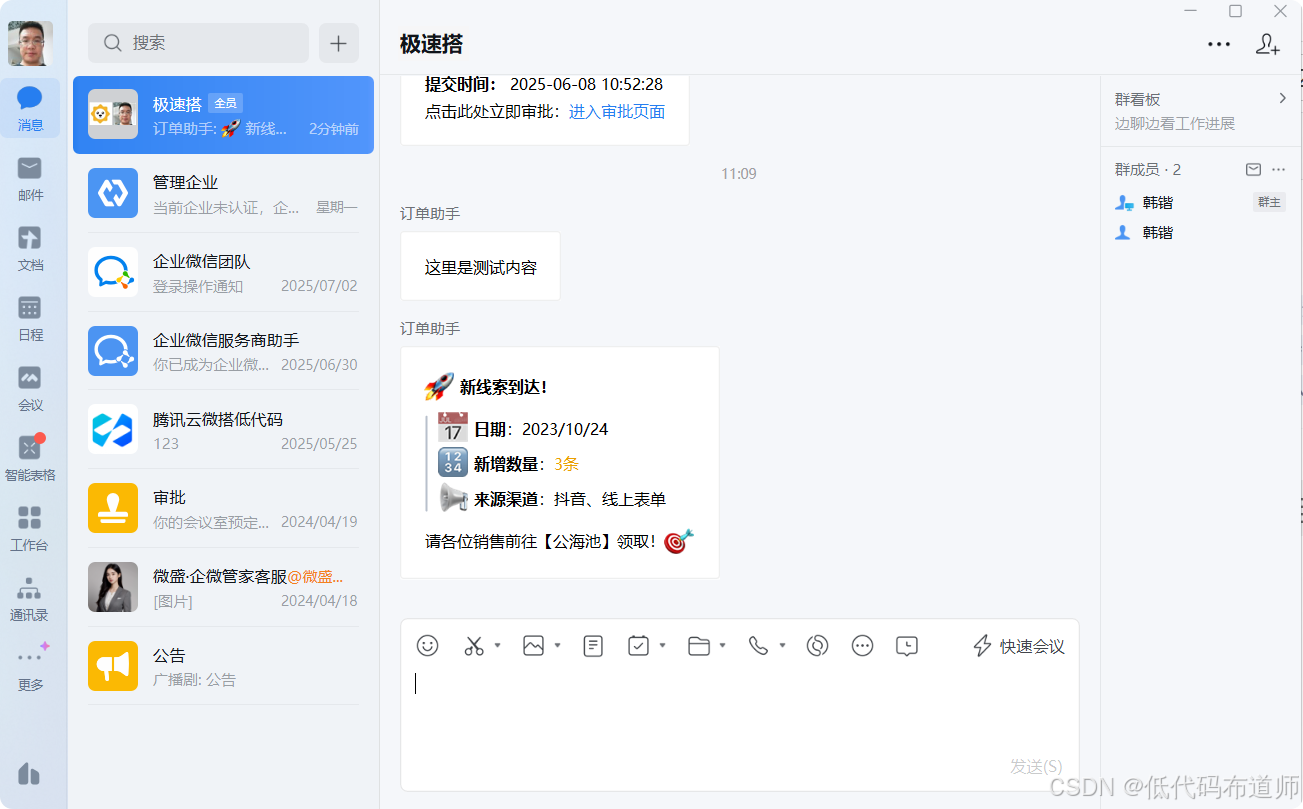
Task: Click the 发送(S) send button
Action: click(x=1036, y=766)
